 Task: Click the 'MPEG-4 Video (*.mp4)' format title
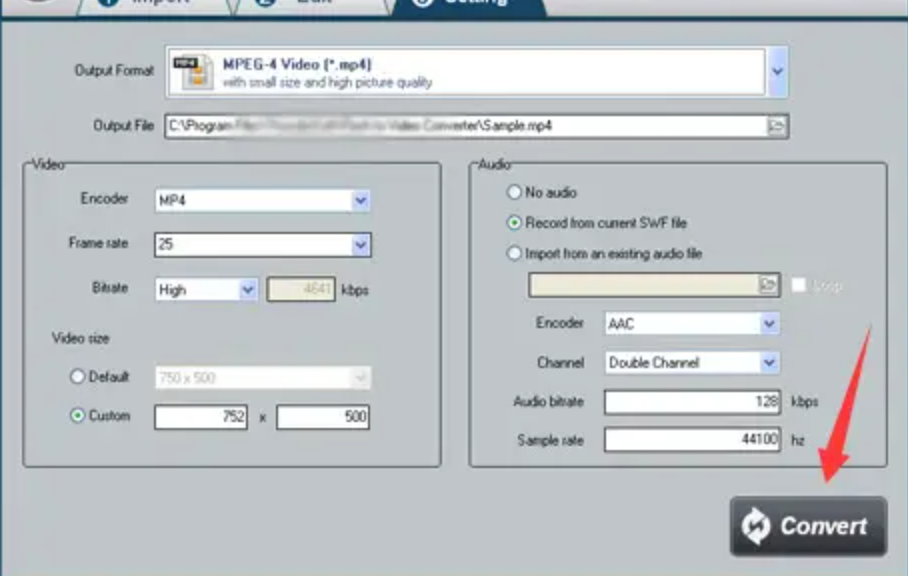click(x=297, y=64)
